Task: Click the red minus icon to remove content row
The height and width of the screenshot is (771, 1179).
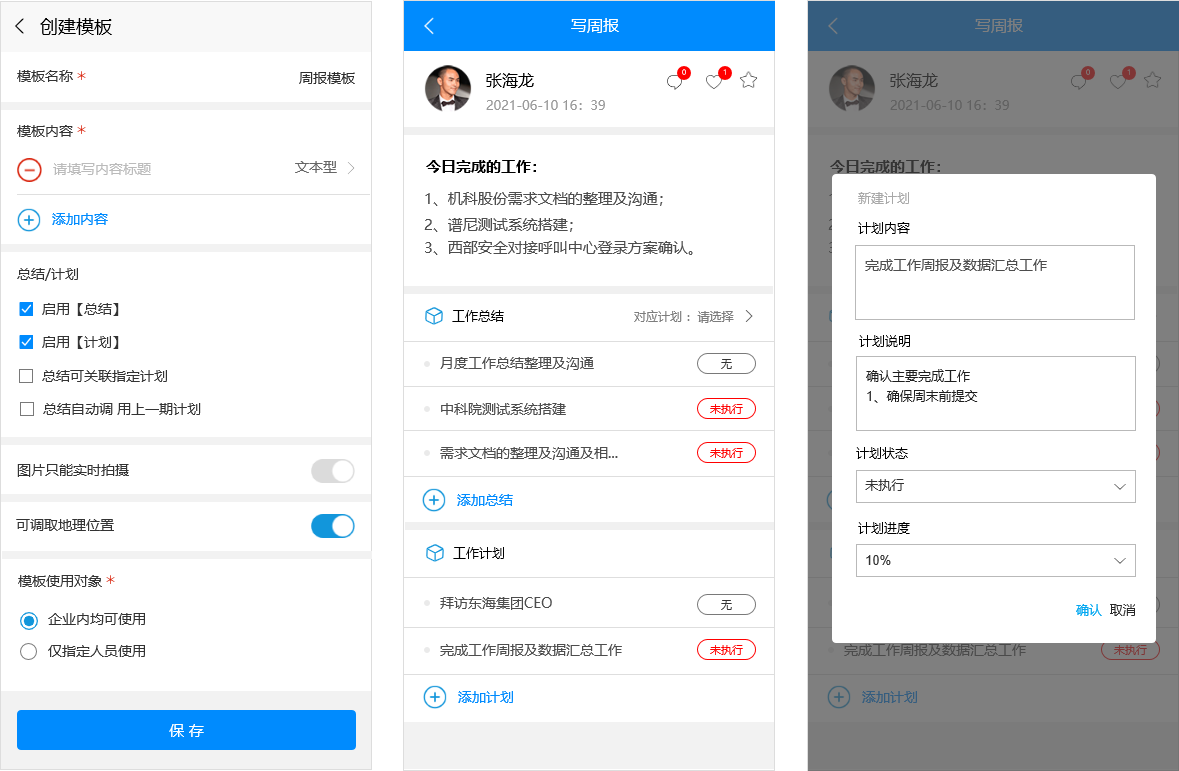Action: coord(29,170)
